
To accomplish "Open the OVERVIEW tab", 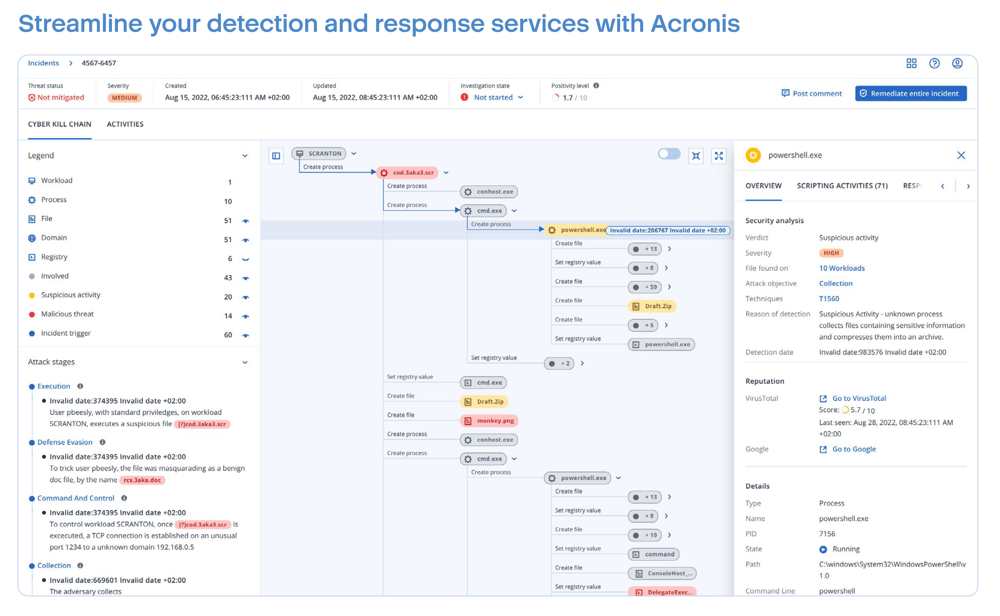I will click(763, 186).
